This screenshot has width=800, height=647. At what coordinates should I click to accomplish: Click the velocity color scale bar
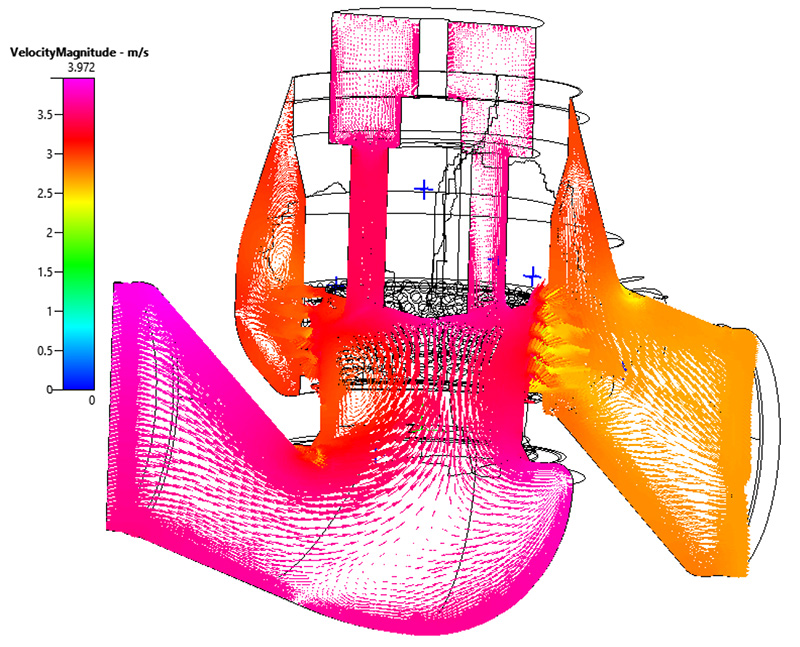(x=79, y=234)
